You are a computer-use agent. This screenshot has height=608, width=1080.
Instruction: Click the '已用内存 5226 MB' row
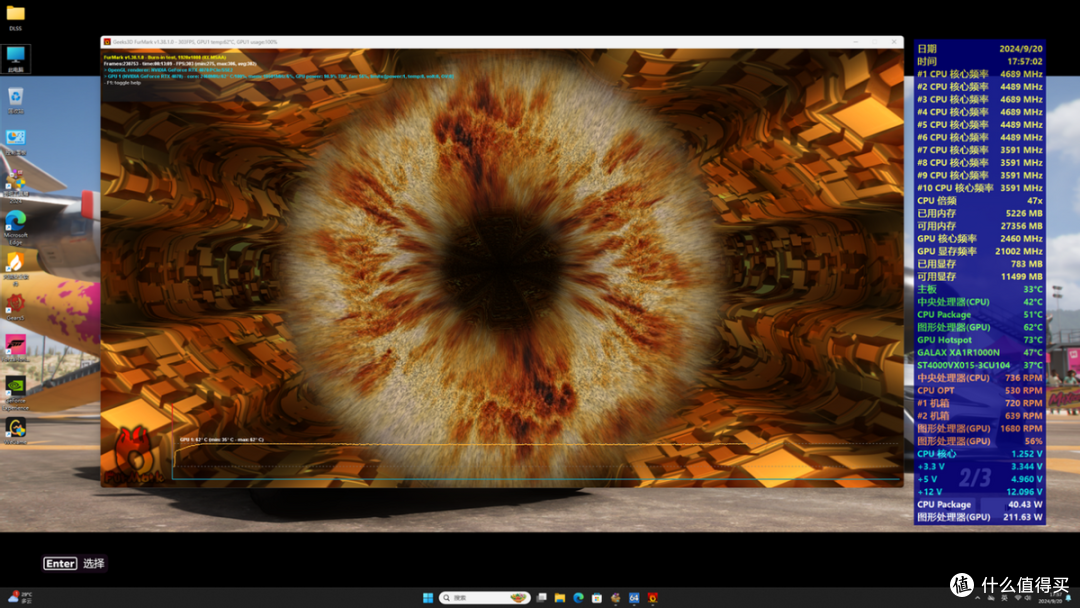click(979, 213)
